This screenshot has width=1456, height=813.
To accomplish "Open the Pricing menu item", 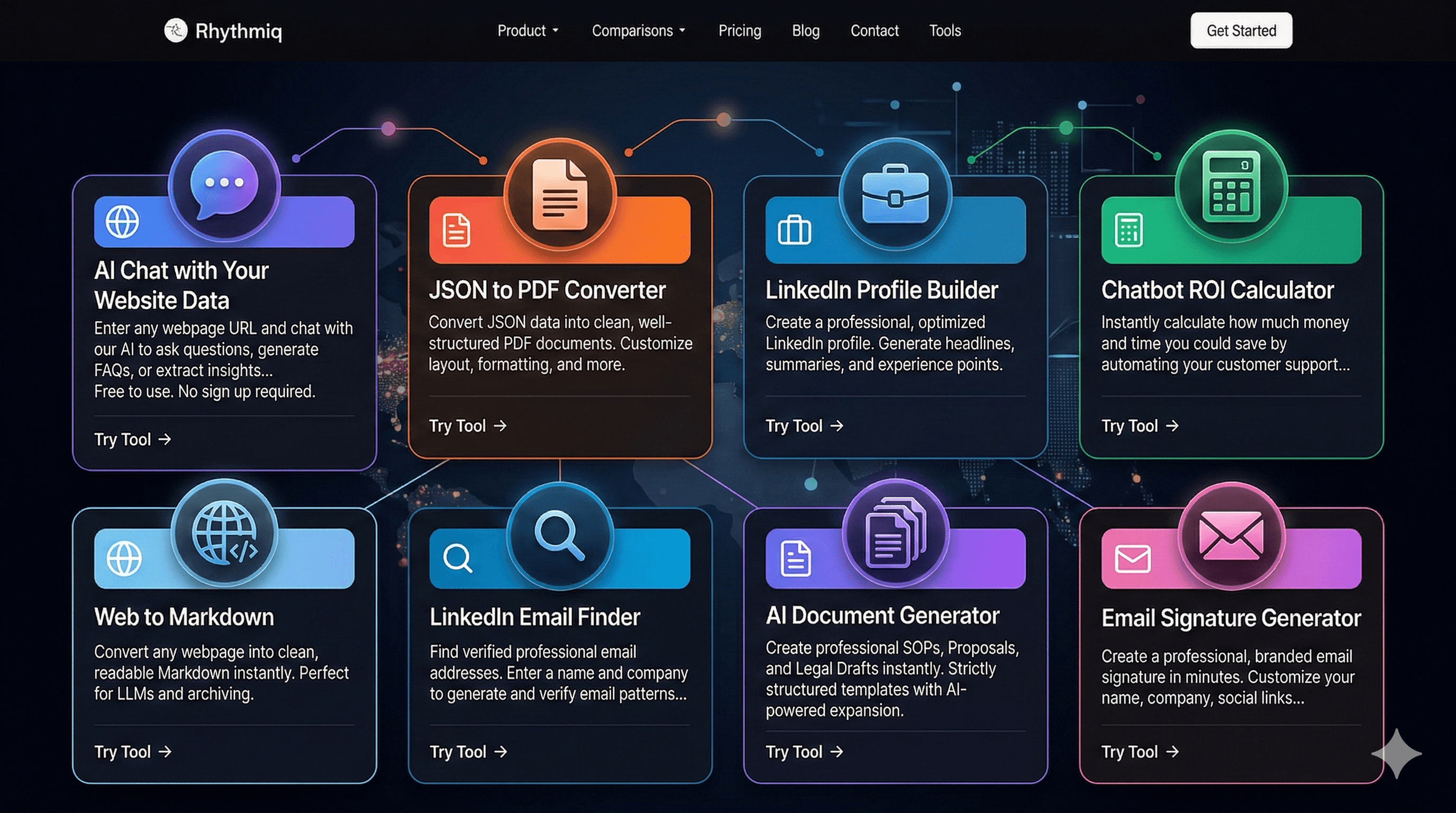I will pos(739,31).
